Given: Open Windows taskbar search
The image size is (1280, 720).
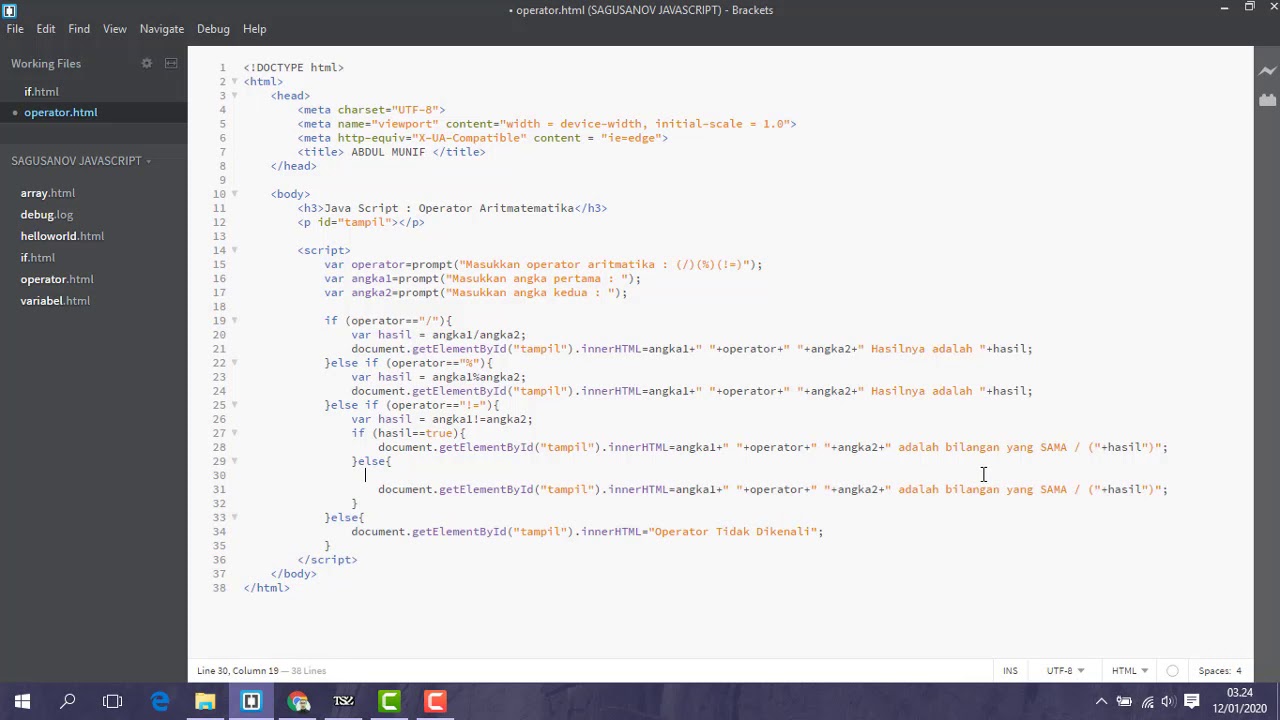Looking at the screenshot, I should (x=68, y=702).
